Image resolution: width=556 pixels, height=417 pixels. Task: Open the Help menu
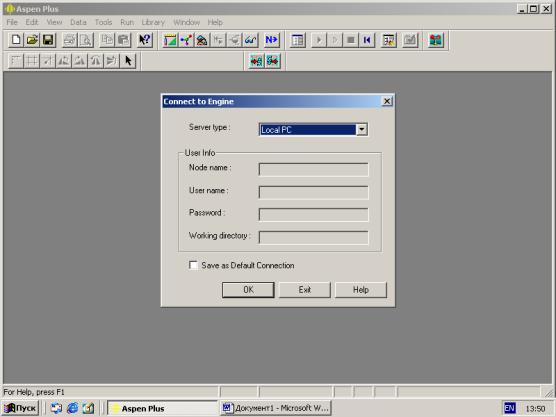215,22
